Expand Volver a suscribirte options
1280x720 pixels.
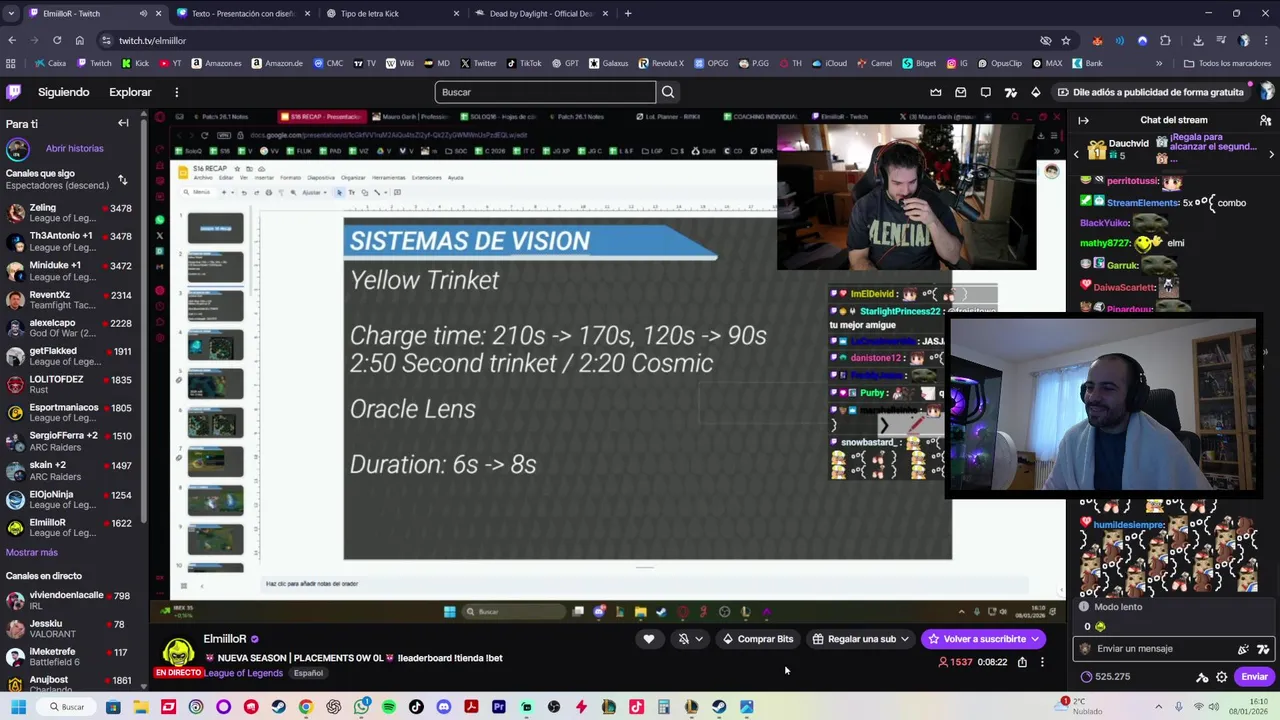click(1036, 639)
